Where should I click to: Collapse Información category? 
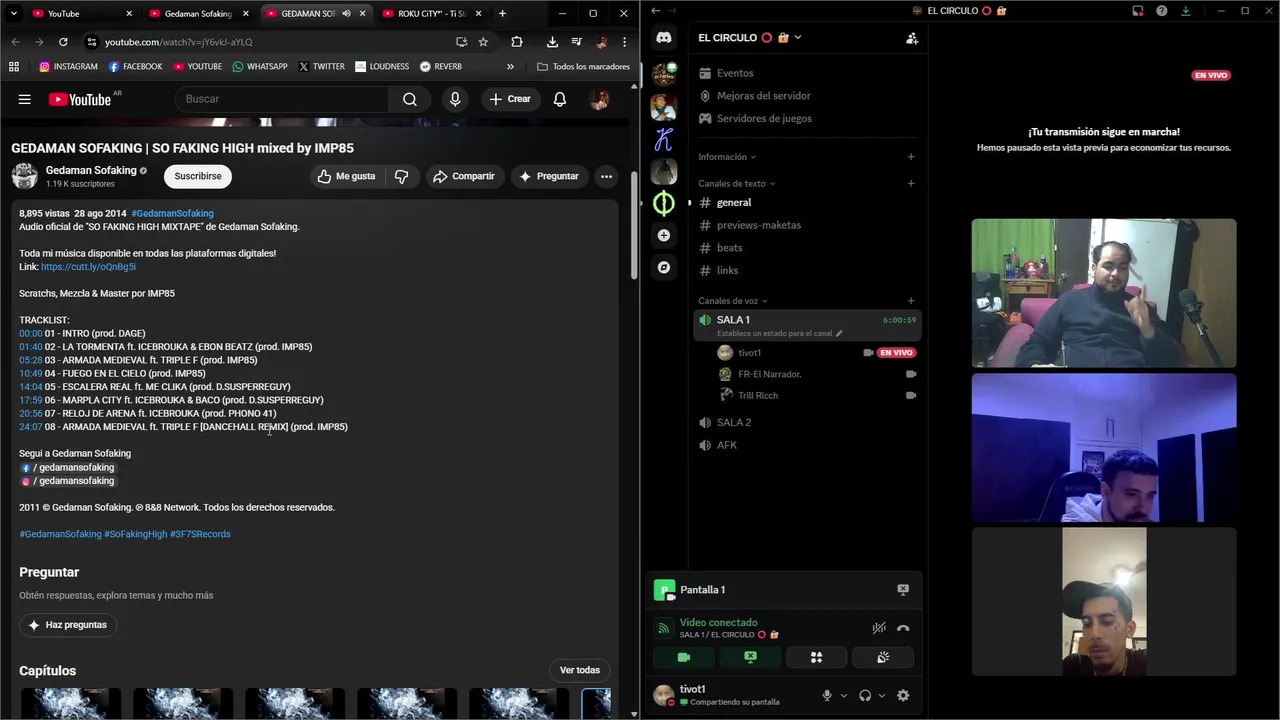727,157
